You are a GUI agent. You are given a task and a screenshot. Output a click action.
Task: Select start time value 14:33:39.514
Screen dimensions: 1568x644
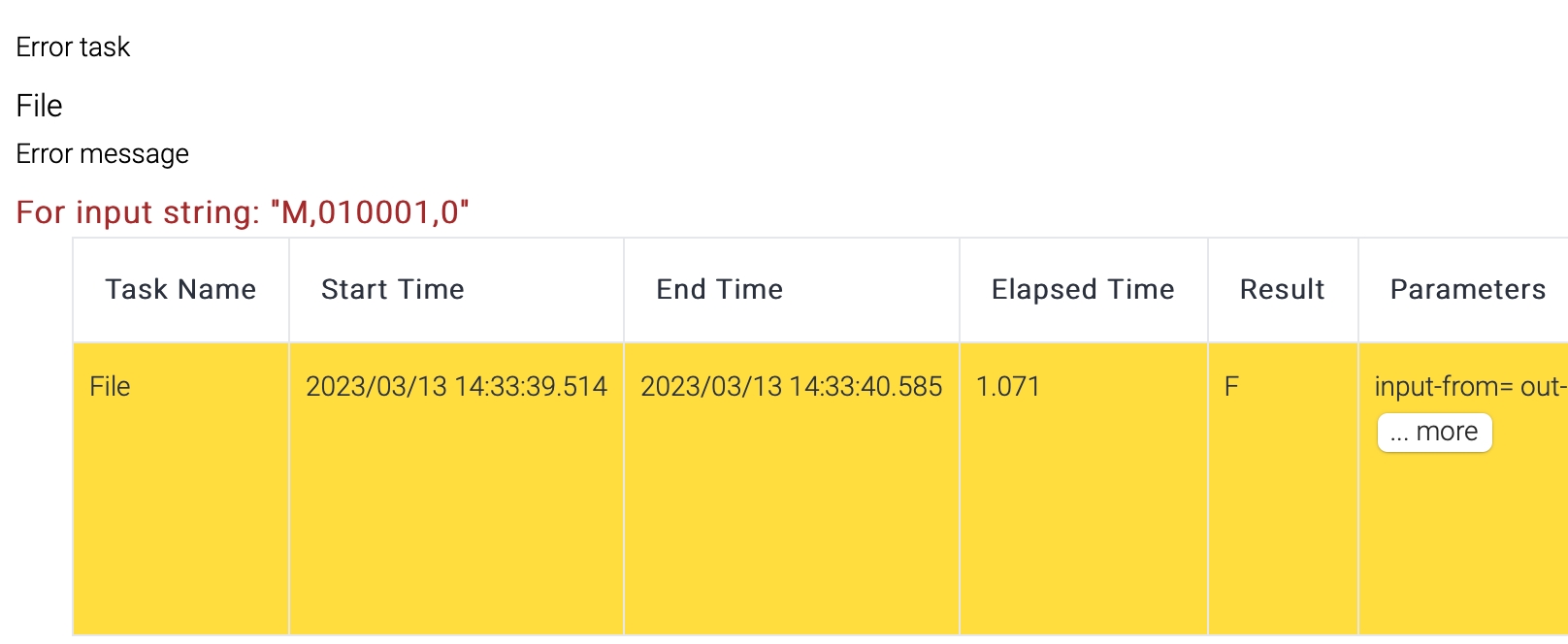[456, 387]
